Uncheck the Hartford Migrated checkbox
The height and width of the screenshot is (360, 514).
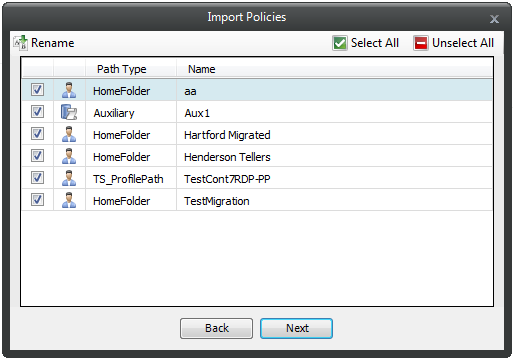pyautogui.click(x=37, y=134)
